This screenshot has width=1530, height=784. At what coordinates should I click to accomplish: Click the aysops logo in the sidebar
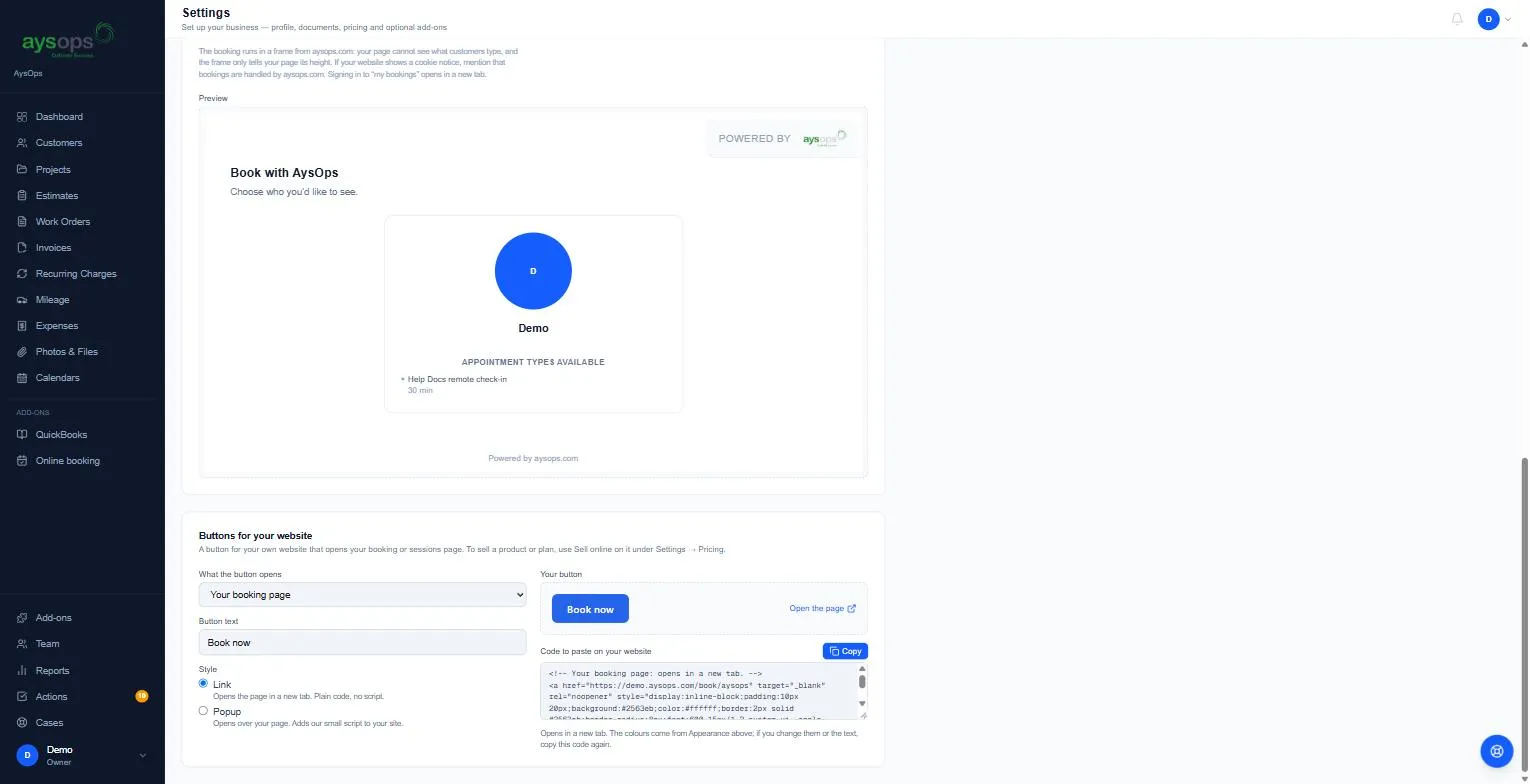point(68,41)
